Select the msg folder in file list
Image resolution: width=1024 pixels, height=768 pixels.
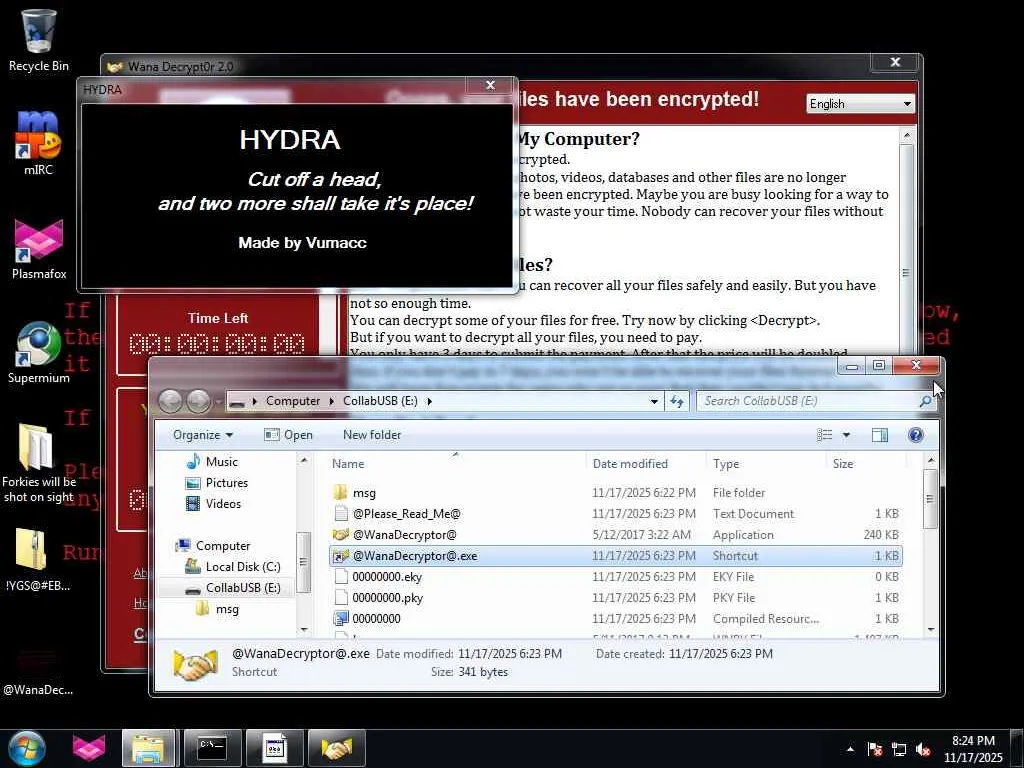point(615,493)
